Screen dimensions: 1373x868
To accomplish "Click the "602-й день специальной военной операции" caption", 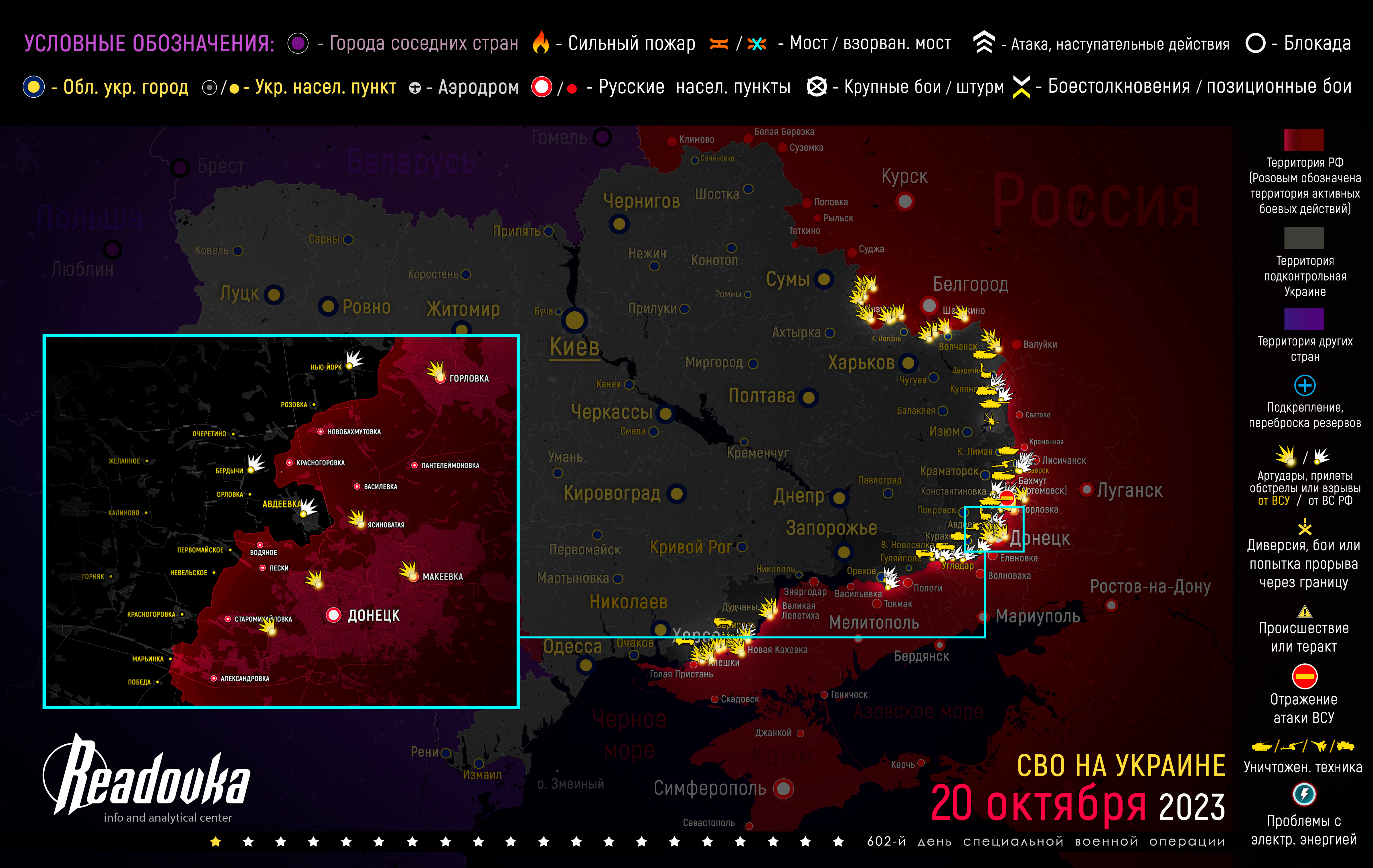I will 1046,842.
